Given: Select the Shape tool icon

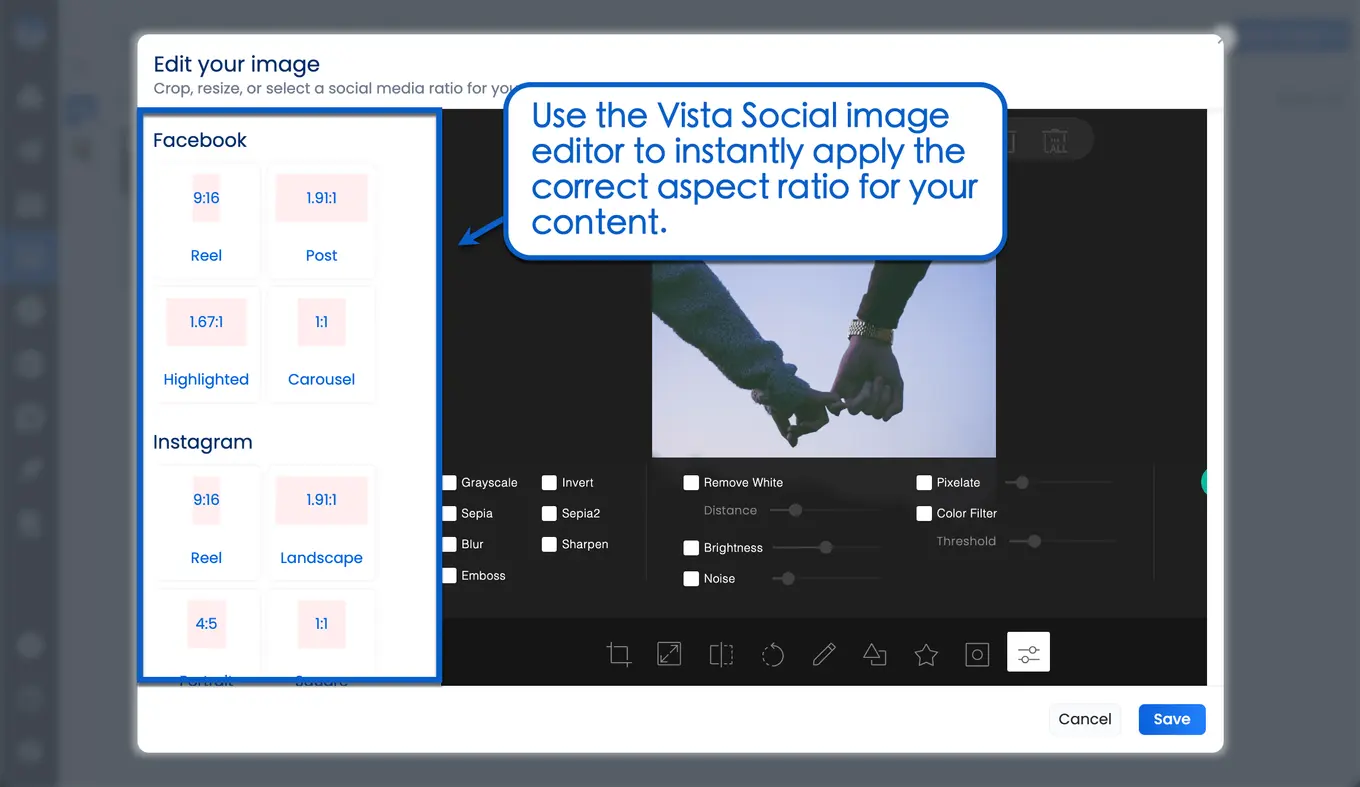Looking at the screenshot, I should tap(875, 654).
